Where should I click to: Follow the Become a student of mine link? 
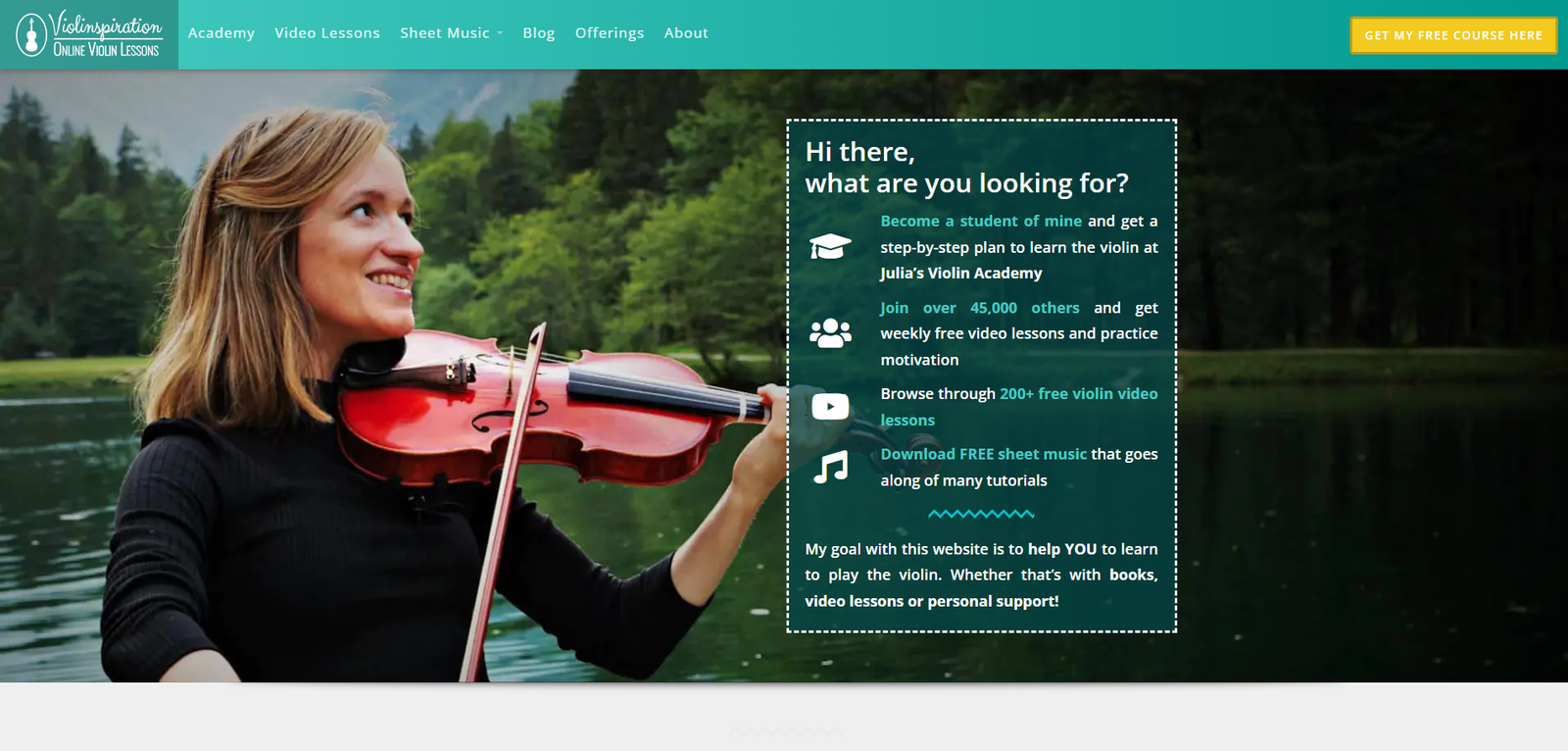(x=981, y=222)
